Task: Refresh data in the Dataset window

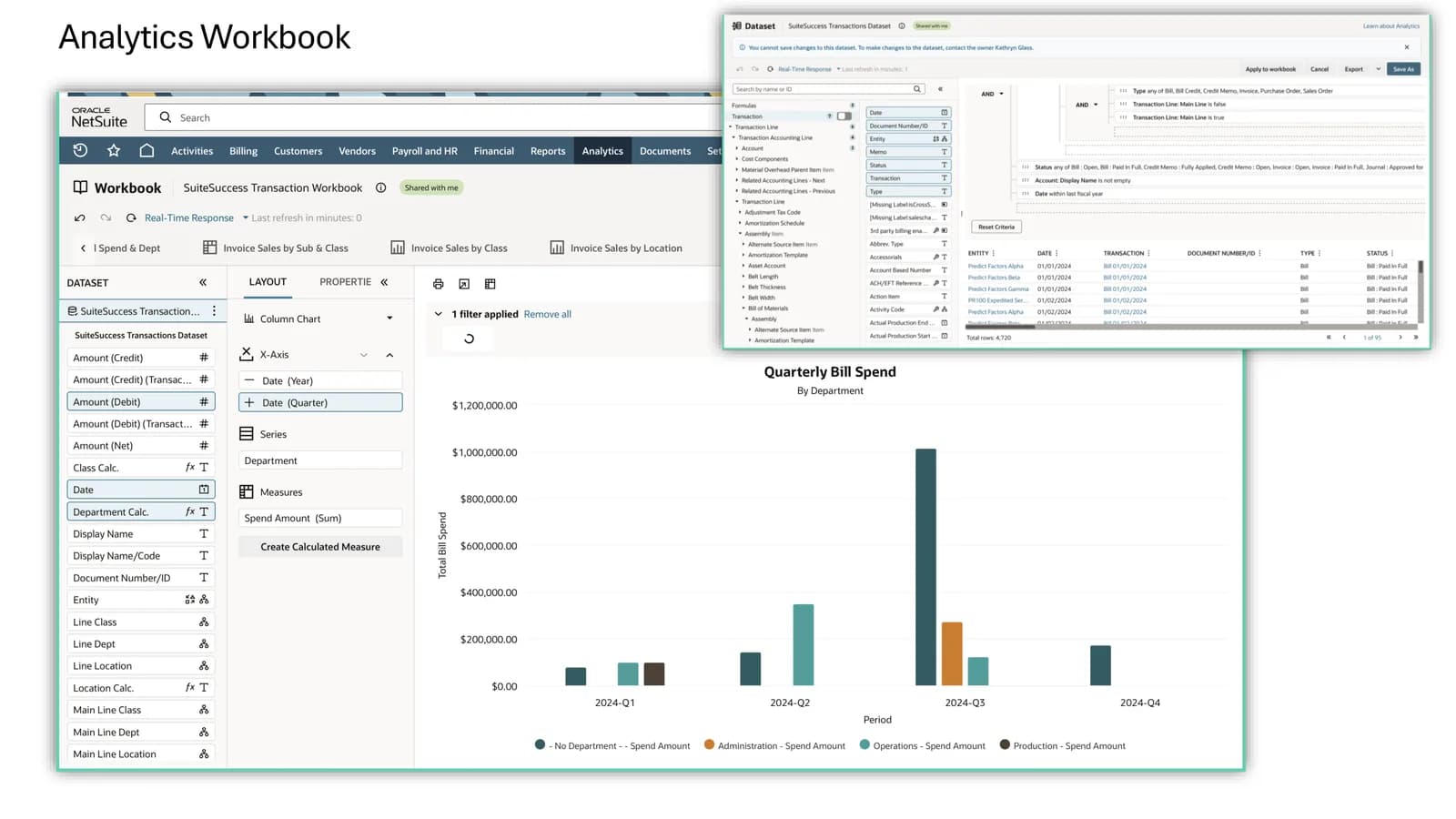Action: 770,69
